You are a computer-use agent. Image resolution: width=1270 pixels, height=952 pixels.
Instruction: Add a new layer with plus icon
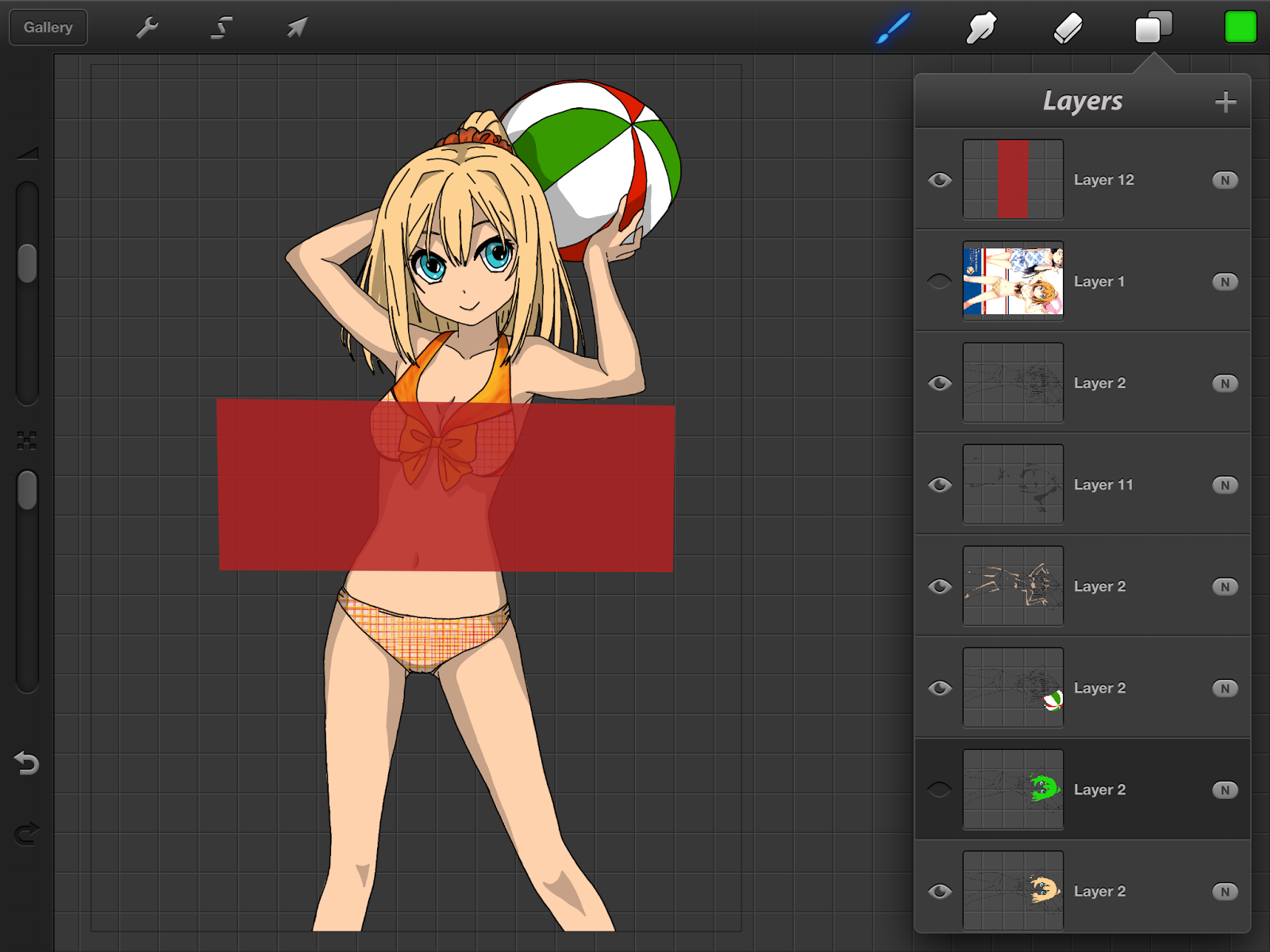(1226, 102)
